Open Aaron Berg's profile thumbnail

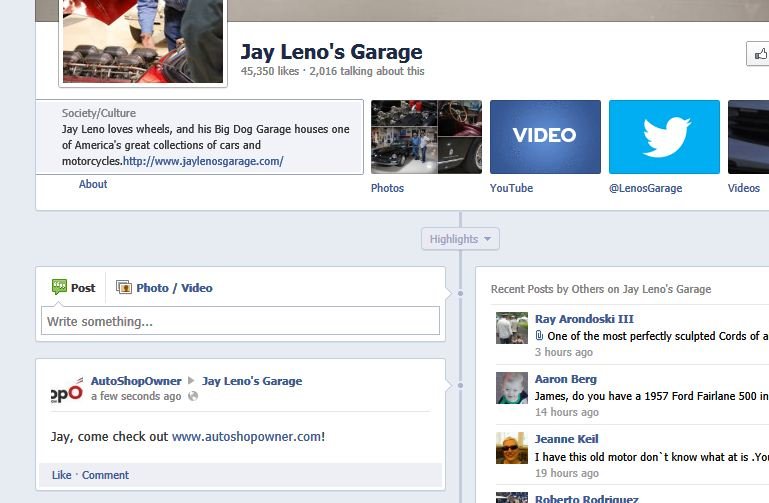(x=512, y=388)
